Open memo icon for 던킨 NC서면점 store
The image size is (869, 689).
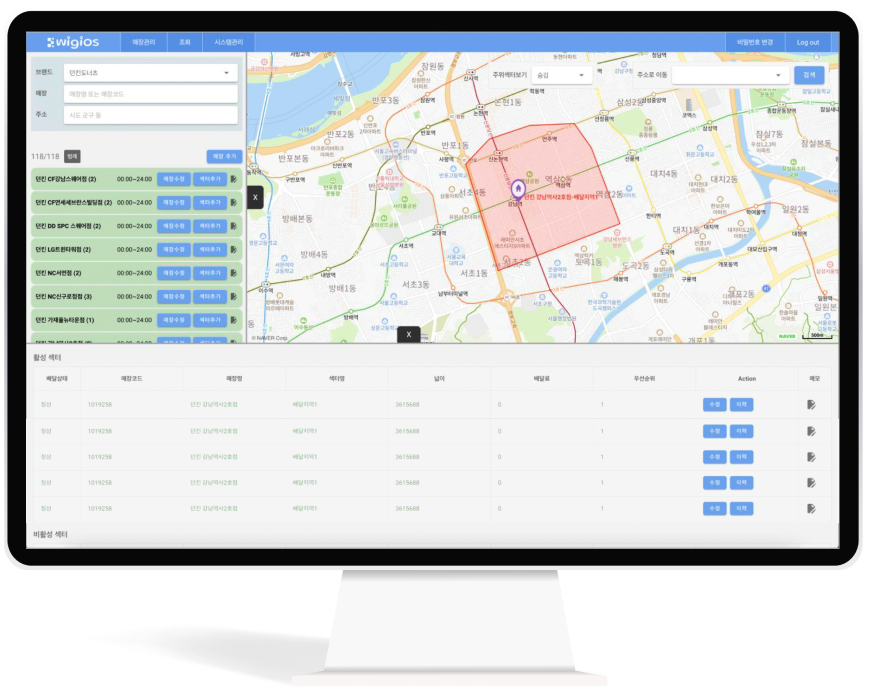tap(234, 273)
